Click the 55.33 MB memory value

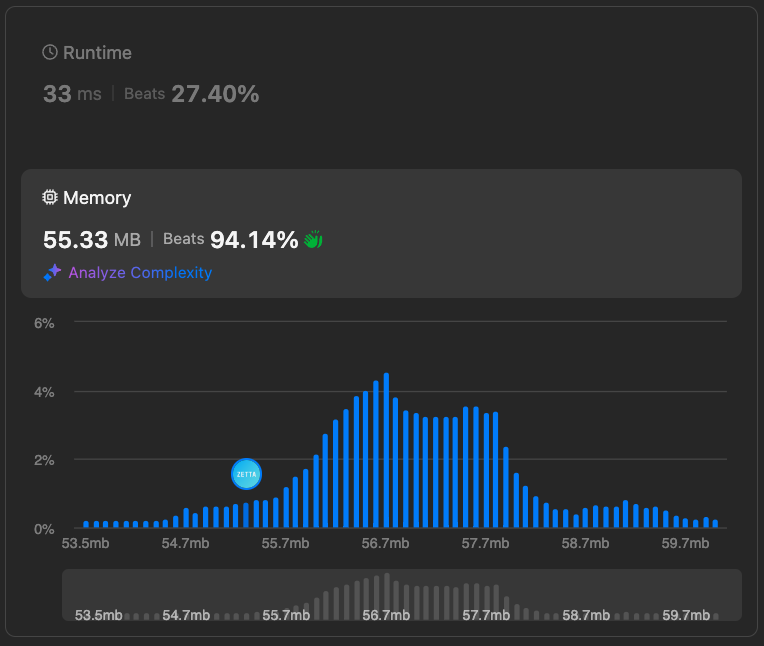[92, 240]
